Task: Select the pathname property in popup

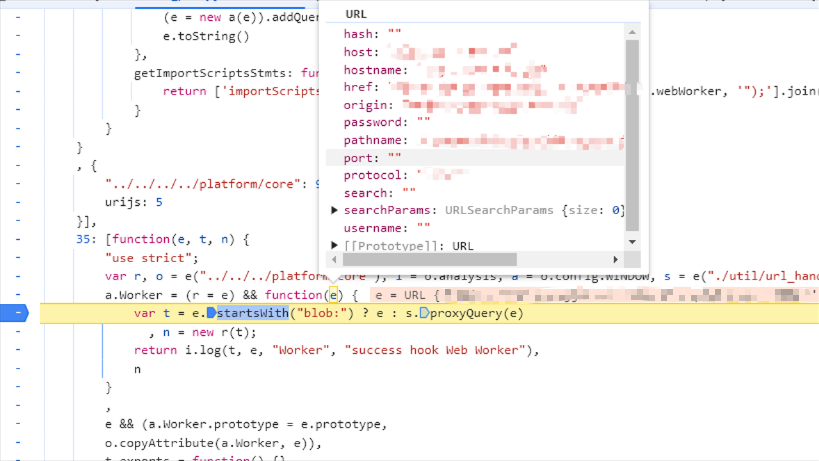Action: click(376, 140)
